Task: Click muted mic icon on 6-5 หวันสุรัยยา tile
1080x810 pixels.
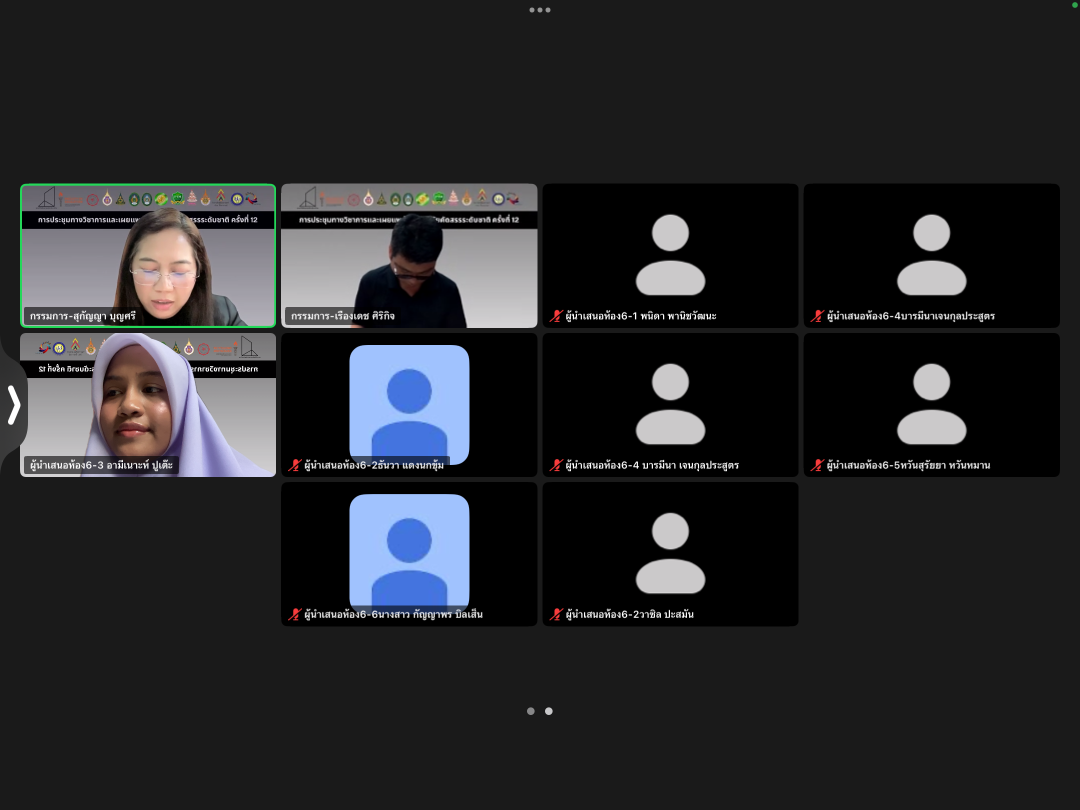Action: pyautogui.click(x=818, y=465)
